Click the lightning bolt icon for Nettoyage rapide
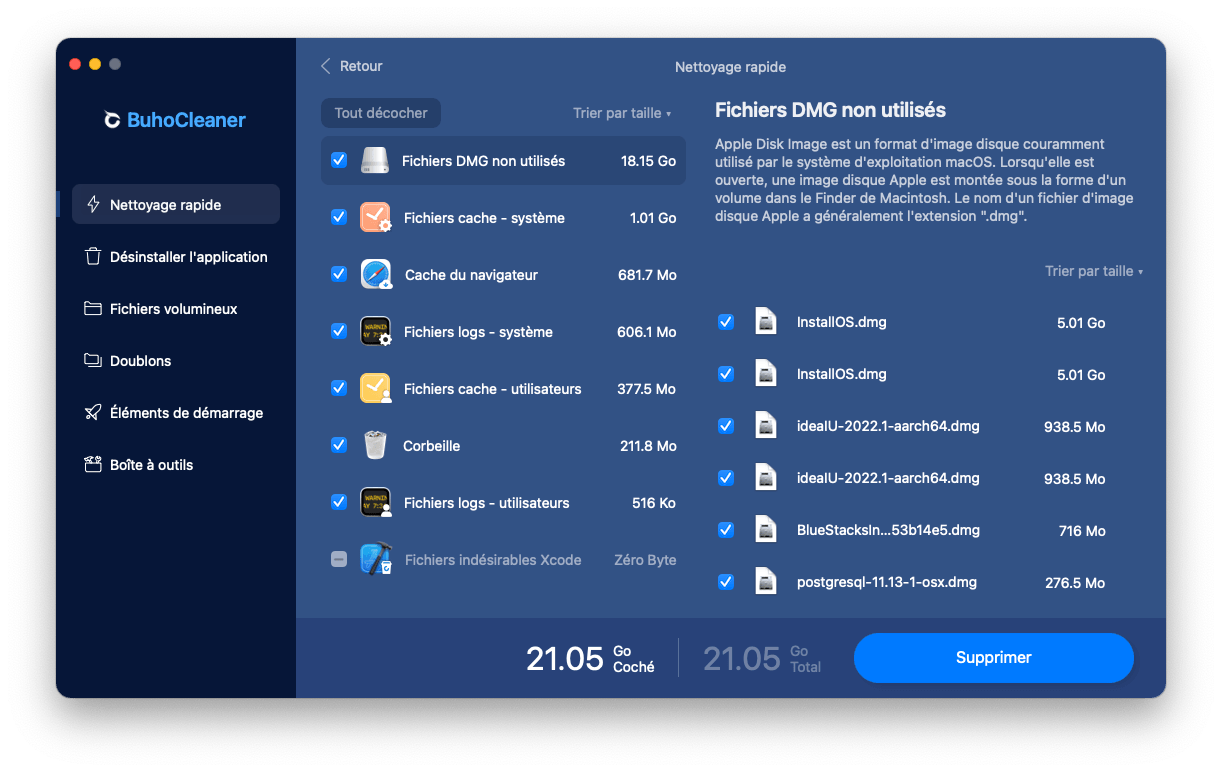Image resolution: width=1222 pixels, height=772 pixels. click(x=93, y=204)
